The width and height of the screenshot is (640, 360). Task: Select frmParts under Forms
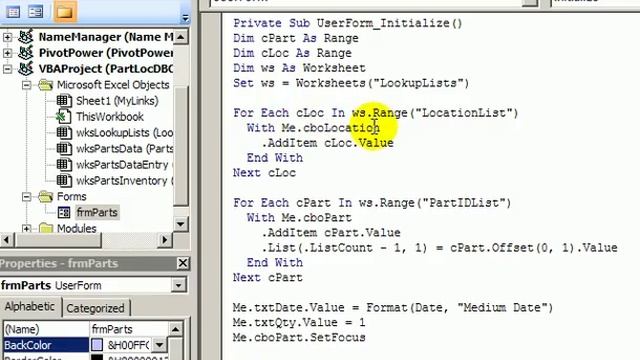pyautogui.click(x=97, y=212)
